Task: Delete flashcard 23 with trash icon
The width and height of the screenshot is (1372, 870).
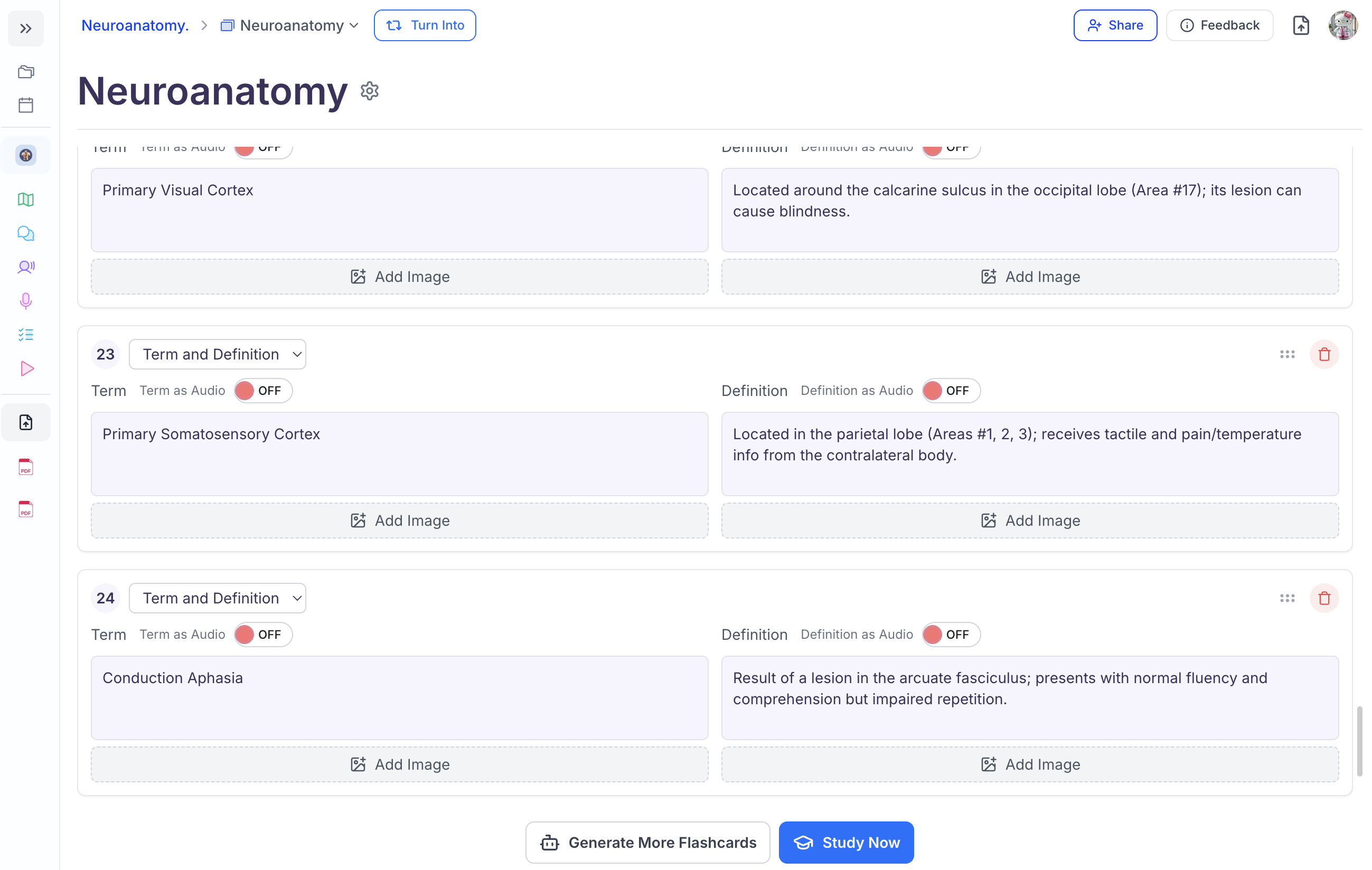Action: 1323,354
